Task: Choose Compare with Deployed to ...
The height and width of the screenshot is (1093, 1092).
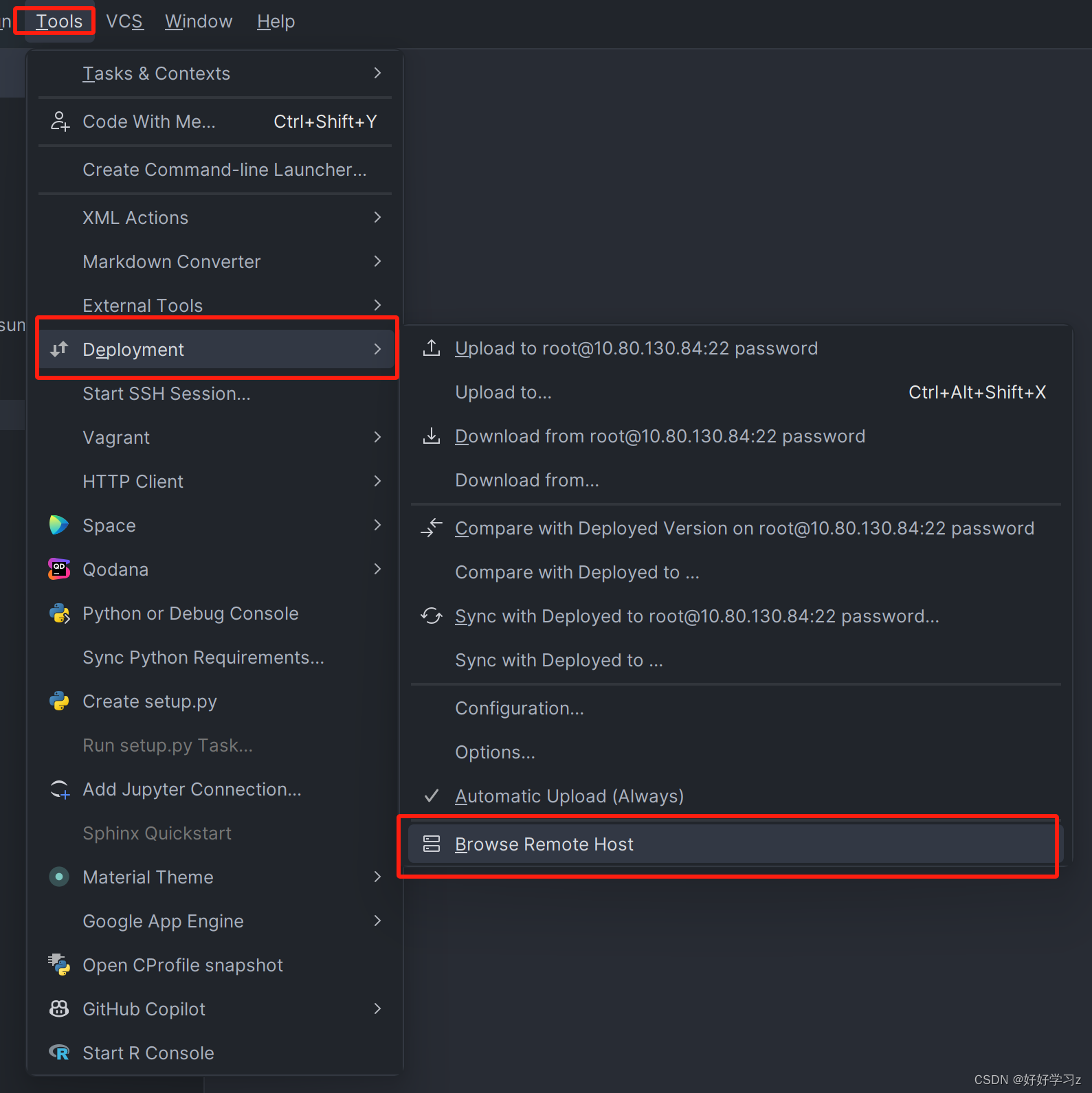Action: point(735,572)
